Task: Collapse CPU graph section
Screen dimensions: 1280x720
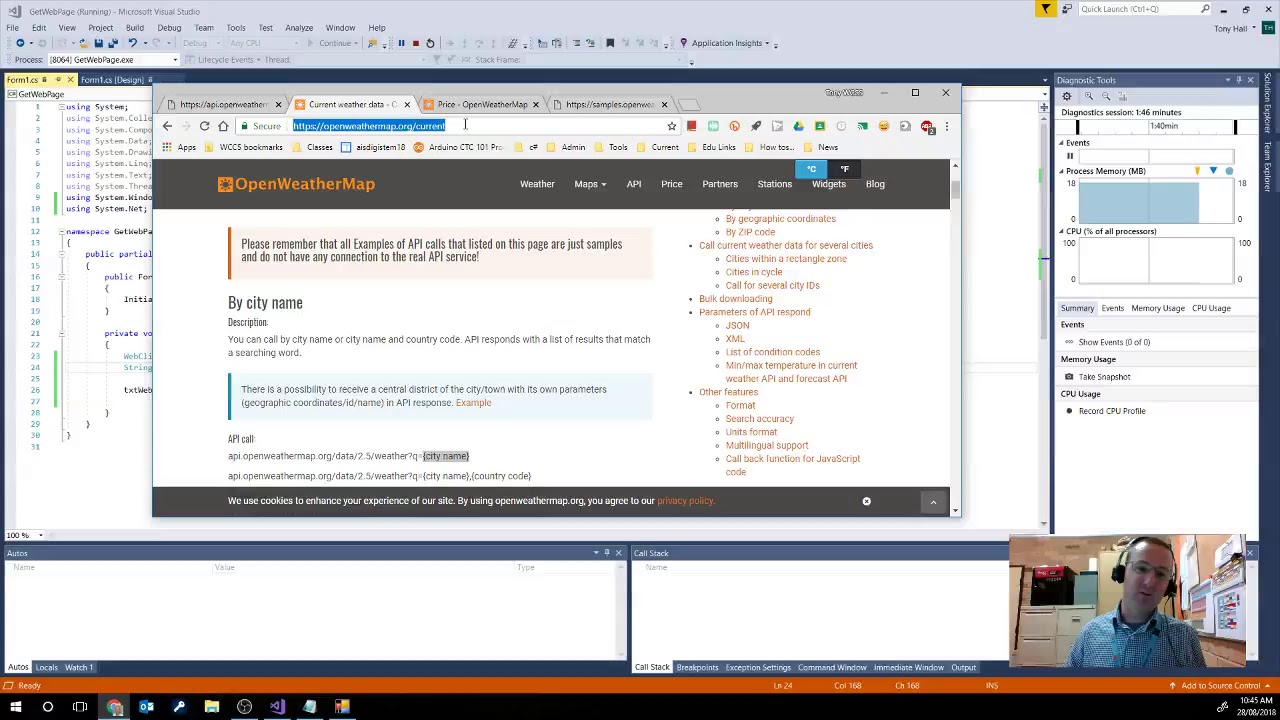Action: pyautogui.click(x=1062, y=231)
